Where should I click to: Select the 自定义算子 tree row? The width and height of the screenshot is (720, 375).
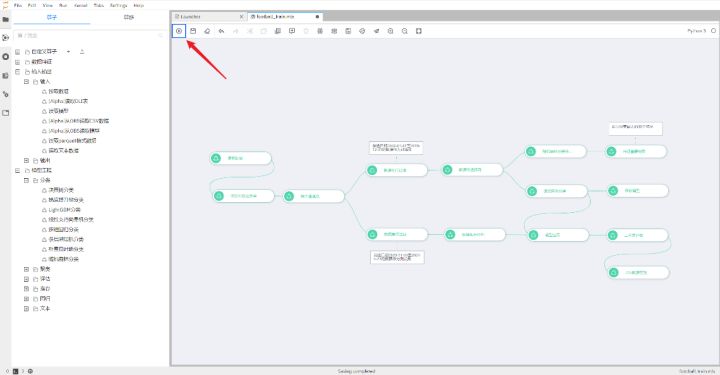pyautogui.click(x=44, y=51)
